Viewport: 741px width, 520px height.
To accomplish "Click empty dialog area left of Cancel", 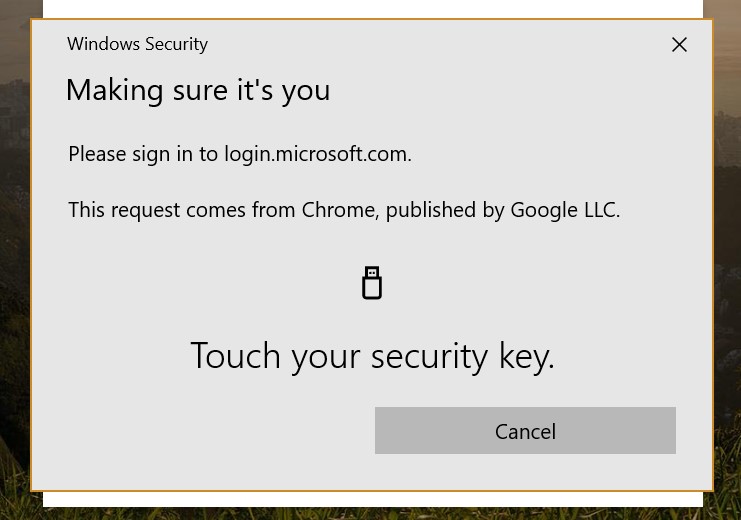I will pyautogui.click(x=203, y=431).
